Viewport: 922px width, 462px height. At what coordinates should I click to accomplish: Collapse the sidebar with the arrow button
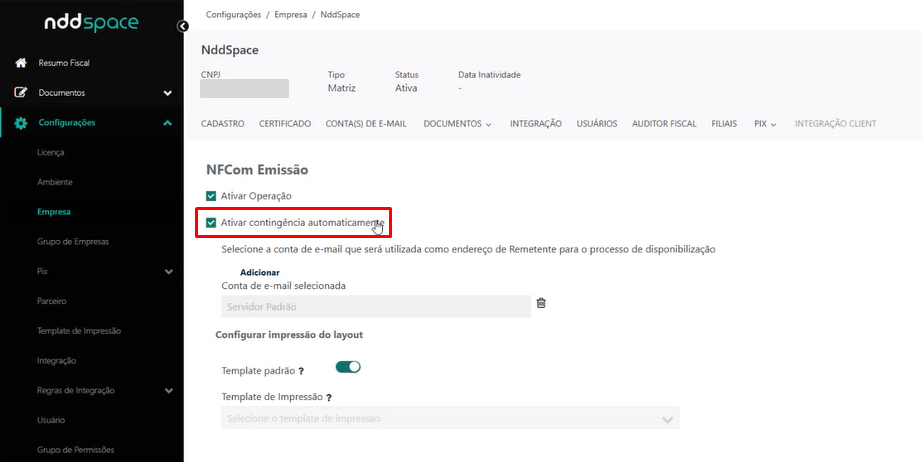click(182, 26)
